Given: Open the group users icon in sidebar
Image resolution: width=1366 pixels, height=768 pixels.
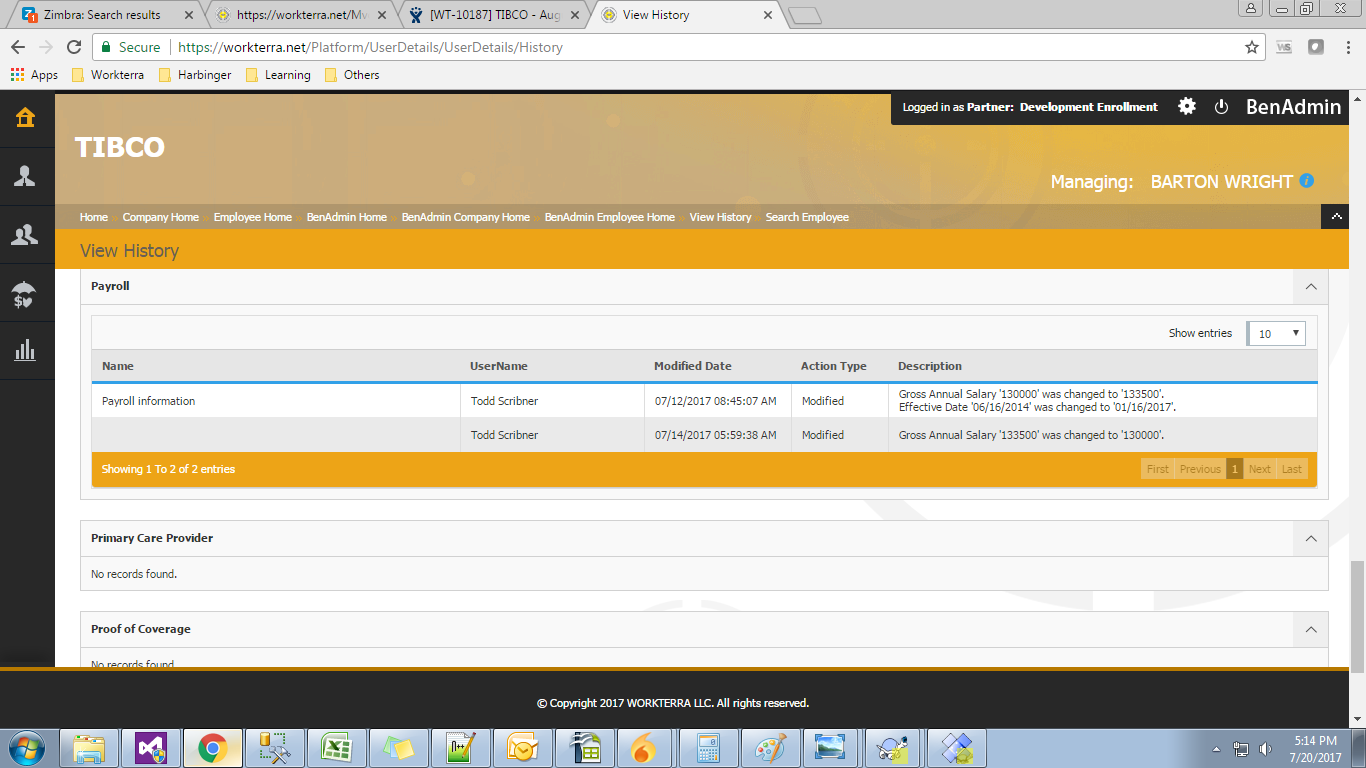Looking at the screenshot, I should tap(25, 234).
